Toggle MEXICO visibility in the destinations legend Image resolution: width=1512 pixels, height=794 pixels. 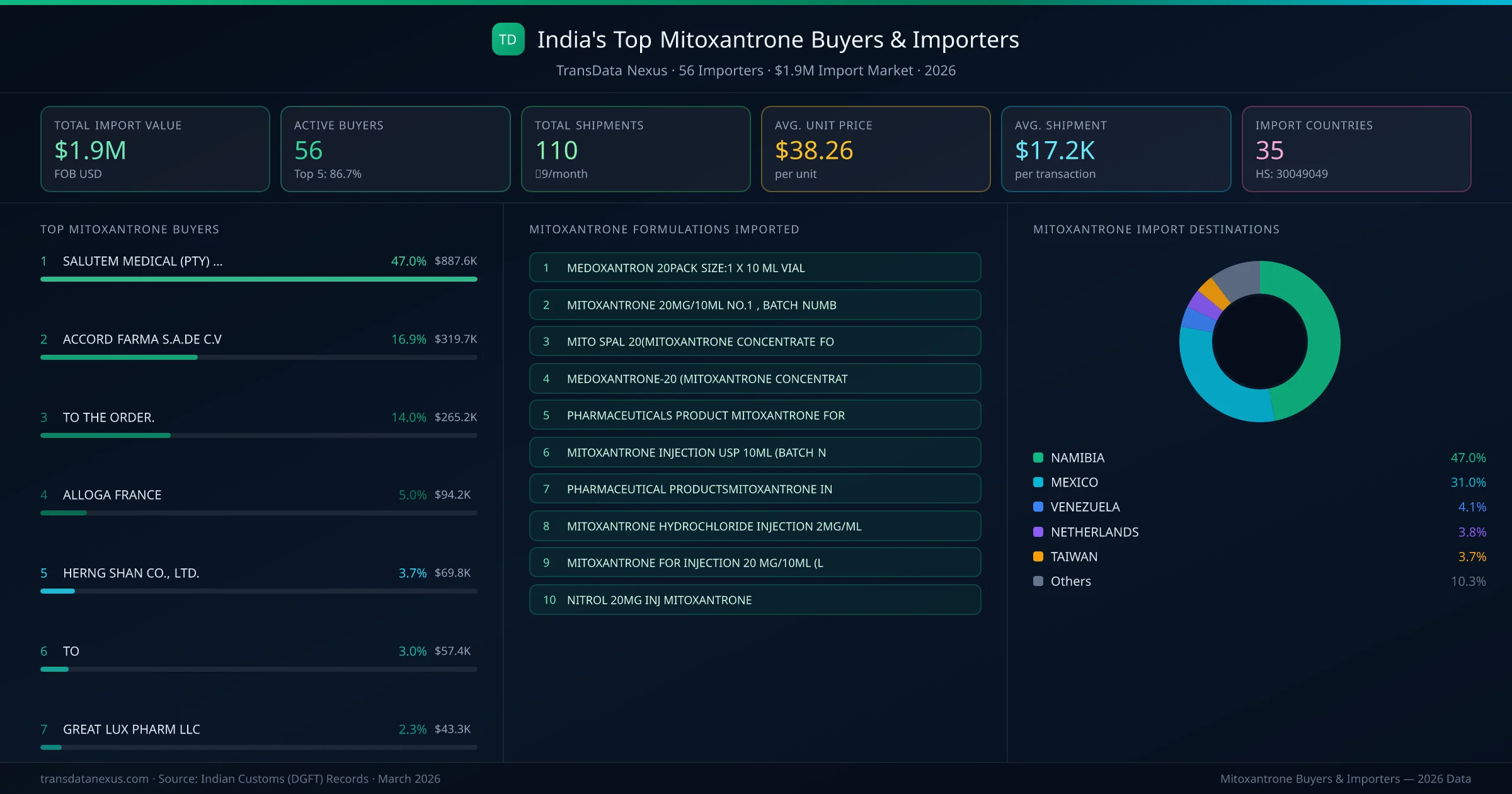[1074, 482]
